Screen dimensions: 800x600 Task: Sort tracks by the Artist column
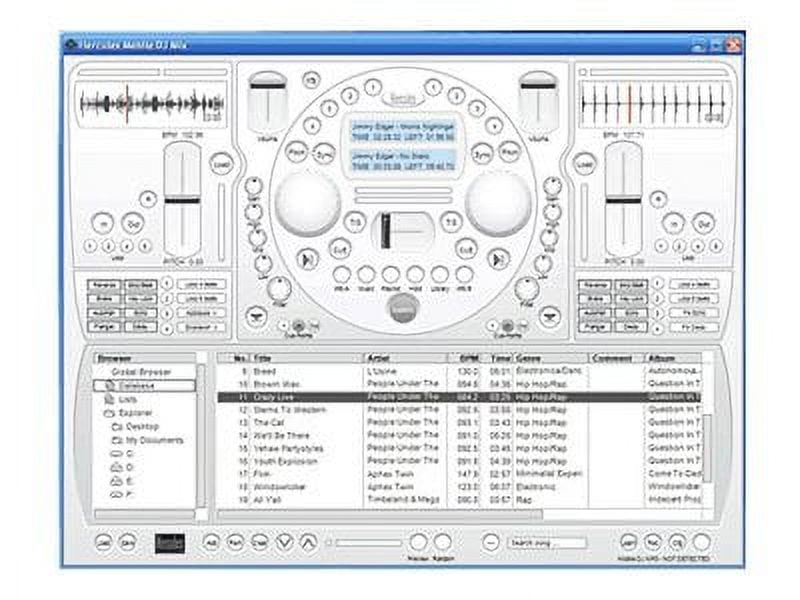tap(405, 358)
